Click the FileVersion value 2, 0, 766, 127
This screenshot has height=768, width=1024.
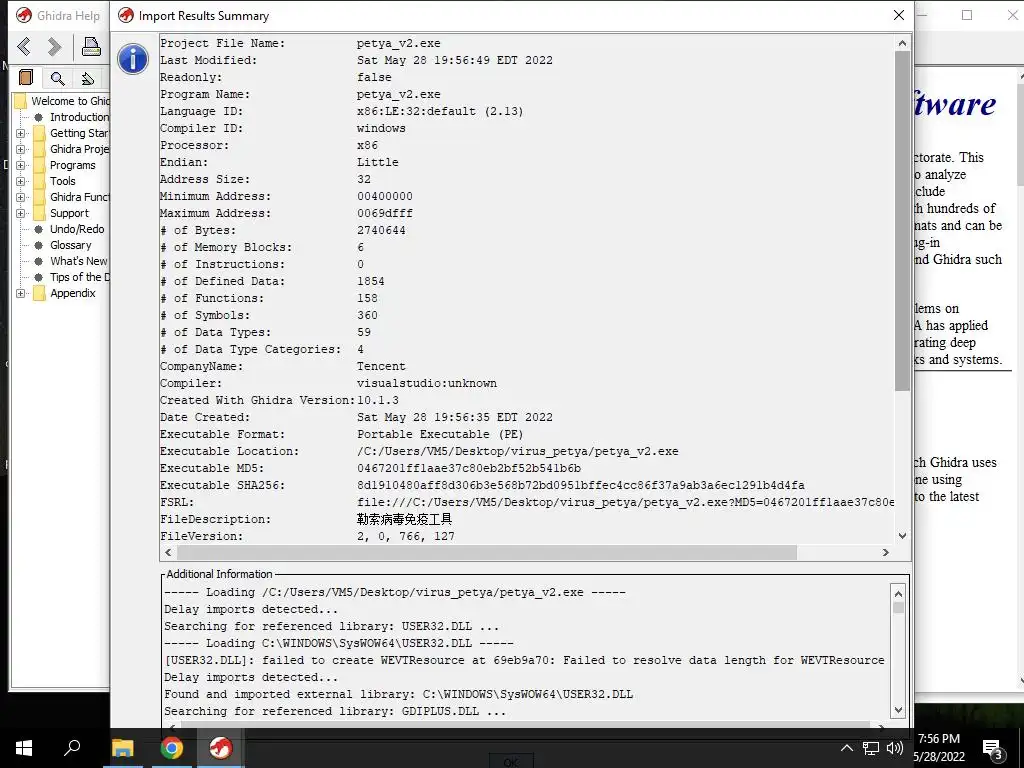[x=406, y=536]
